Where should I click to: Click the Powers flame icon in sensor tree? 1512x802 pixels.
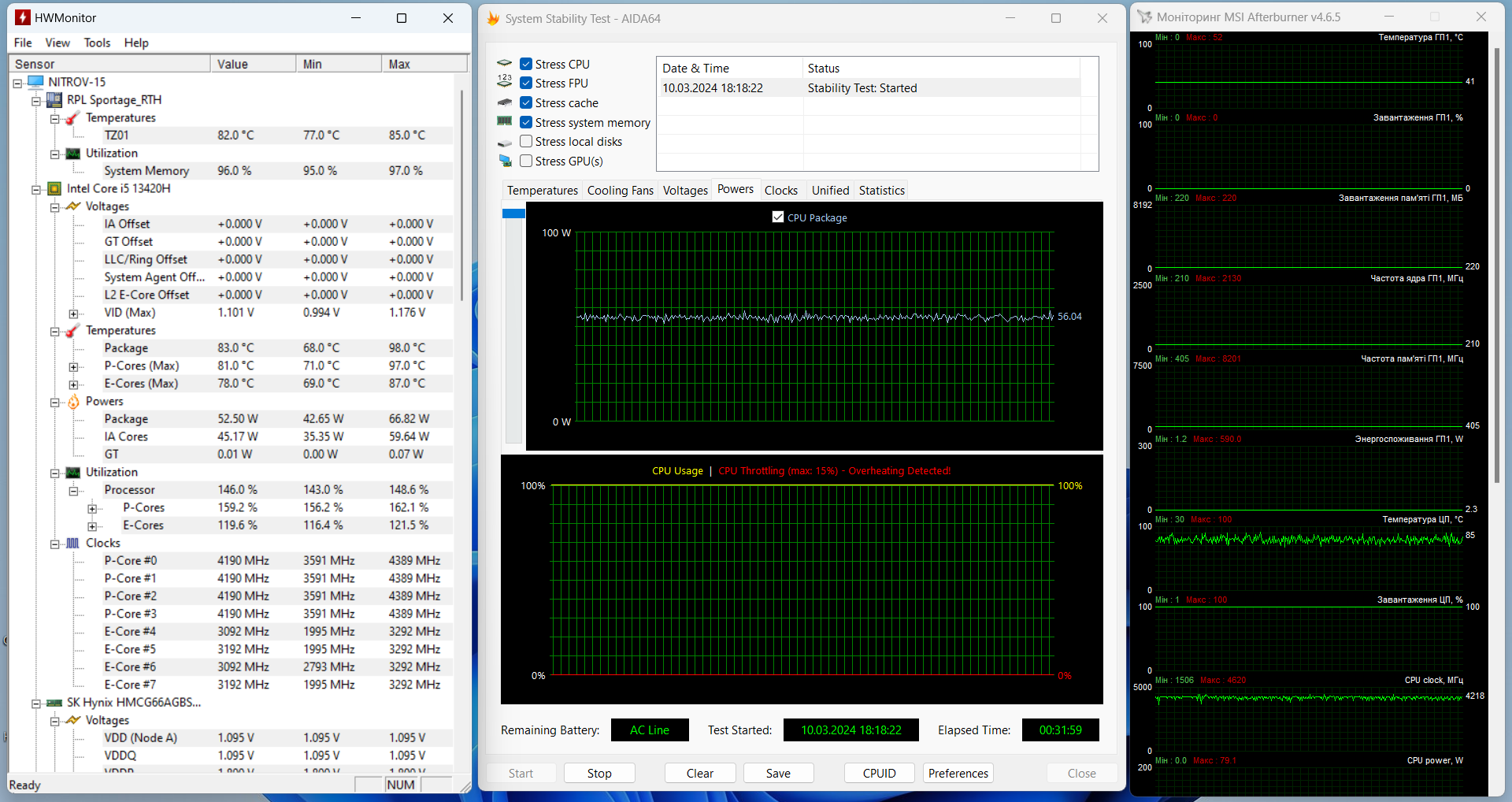[x=73, y=402]
